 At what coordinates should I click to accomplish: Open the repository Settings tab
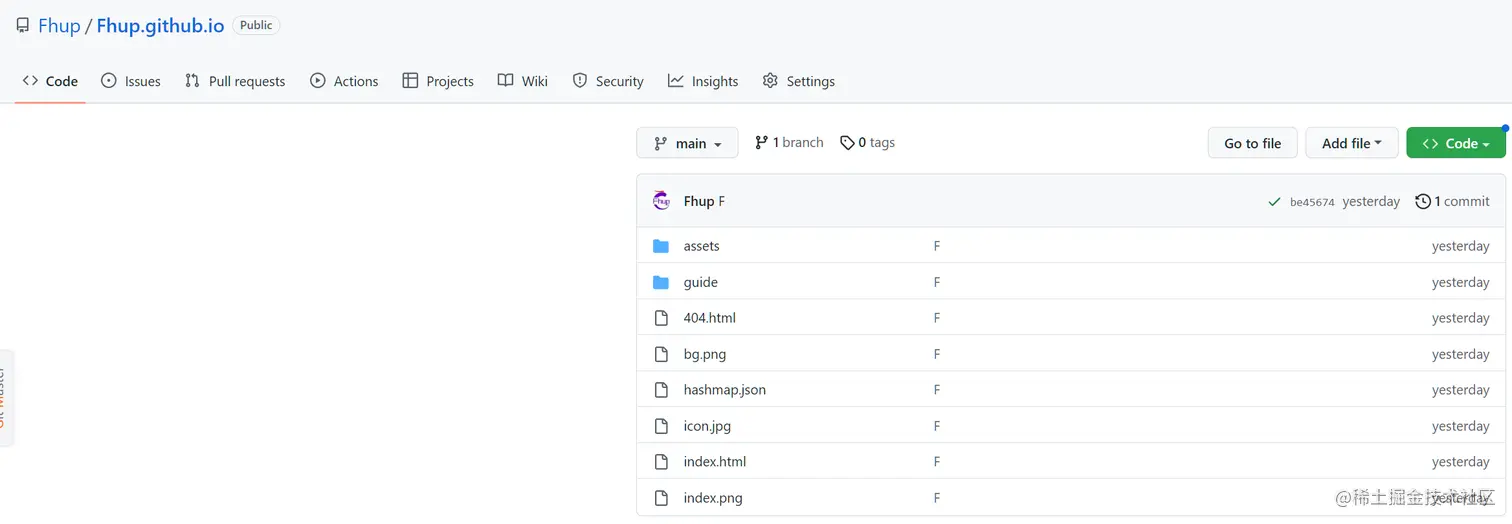point(798,81)
